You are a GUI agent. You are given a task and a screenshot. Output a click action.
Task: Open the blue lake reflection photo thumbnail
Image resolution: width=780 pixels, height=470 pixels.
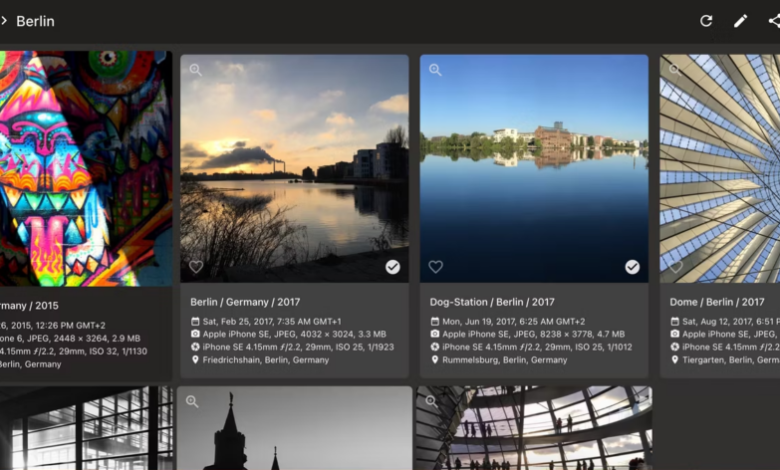pyautogui.click(x=534, y=169)
